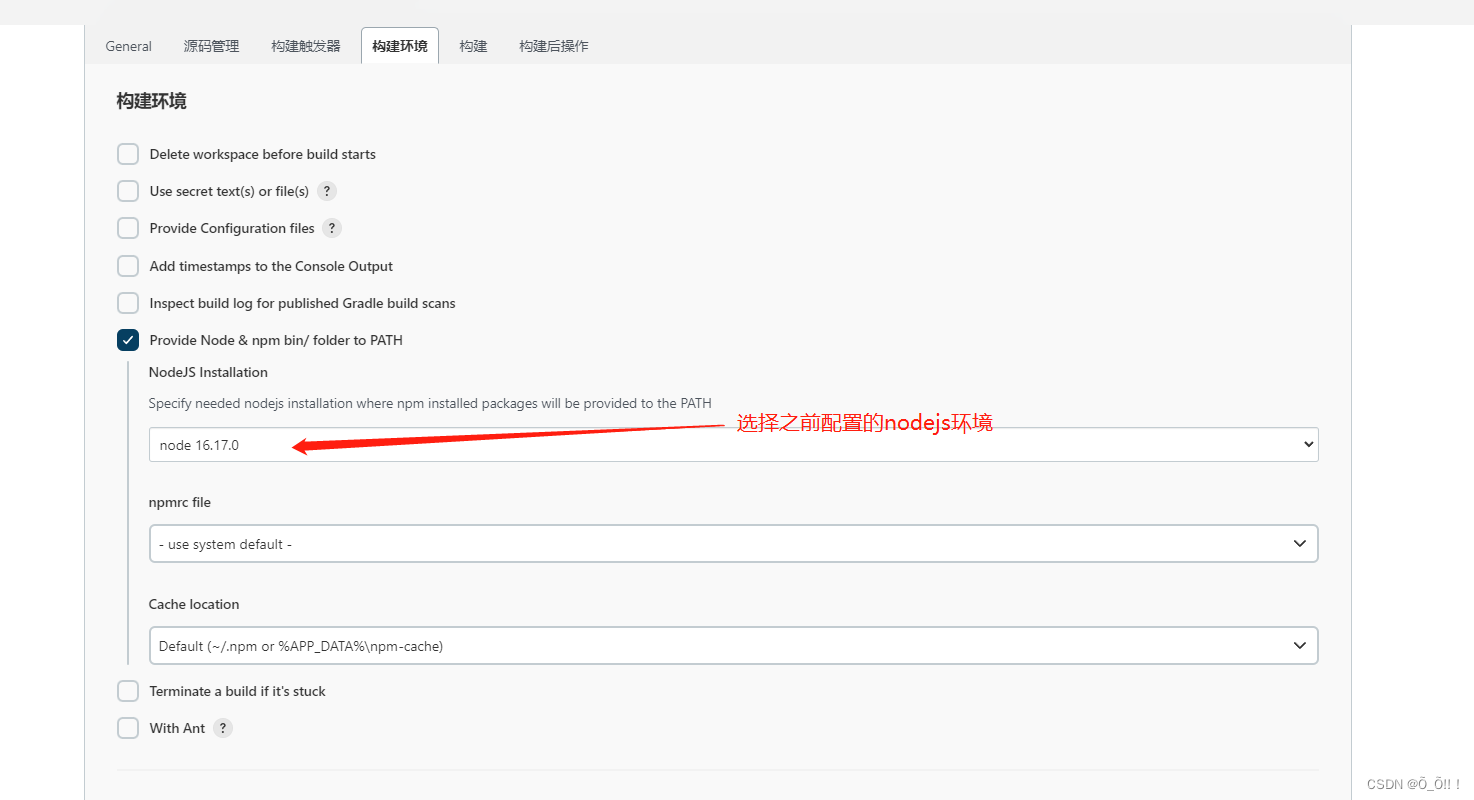Click the 'npmrc file' label
The height and width of the screenshot is (800, 1474).
click(x=180, y=502)
